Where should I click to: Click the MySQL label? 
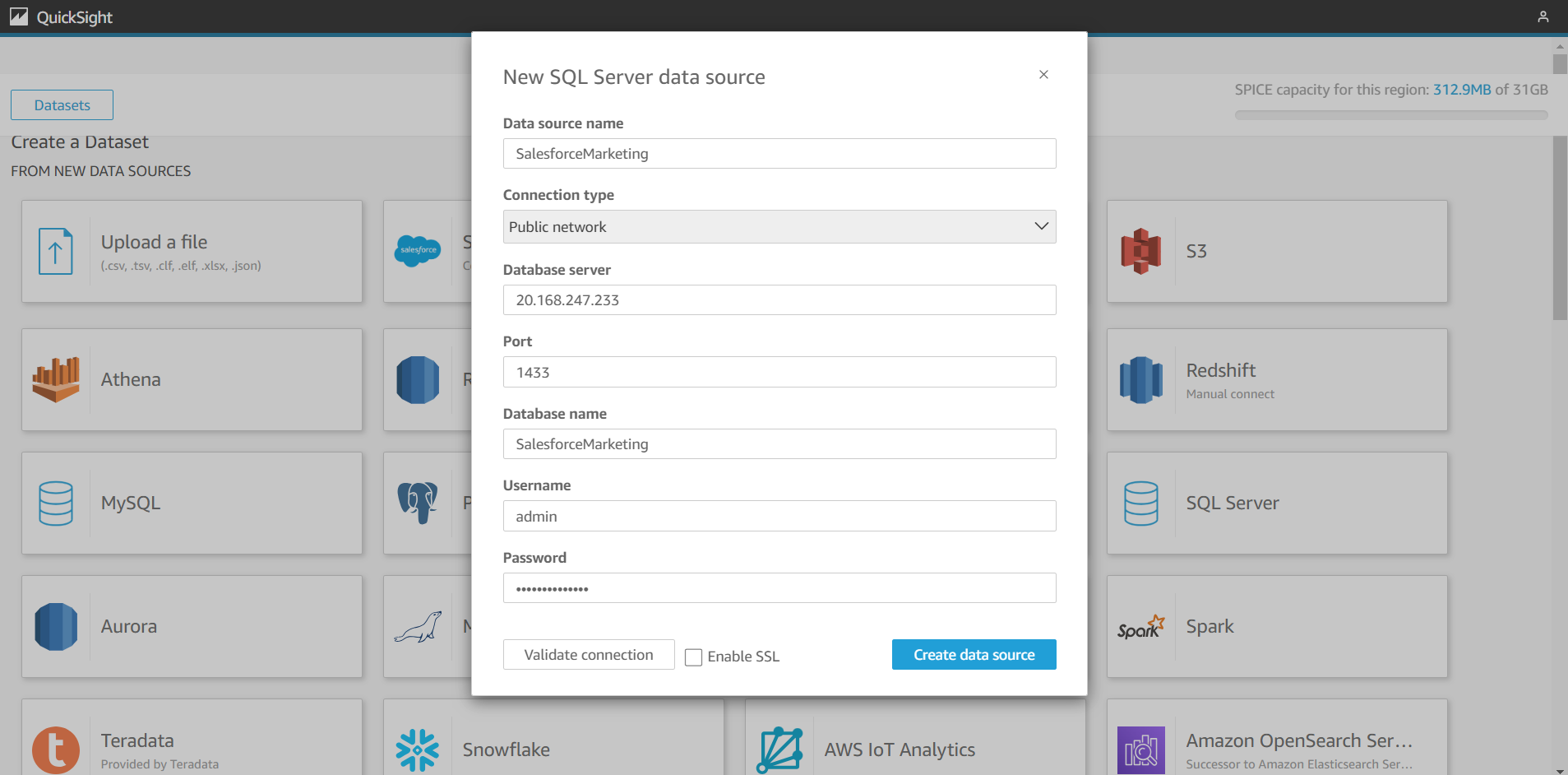click(131, 503)
